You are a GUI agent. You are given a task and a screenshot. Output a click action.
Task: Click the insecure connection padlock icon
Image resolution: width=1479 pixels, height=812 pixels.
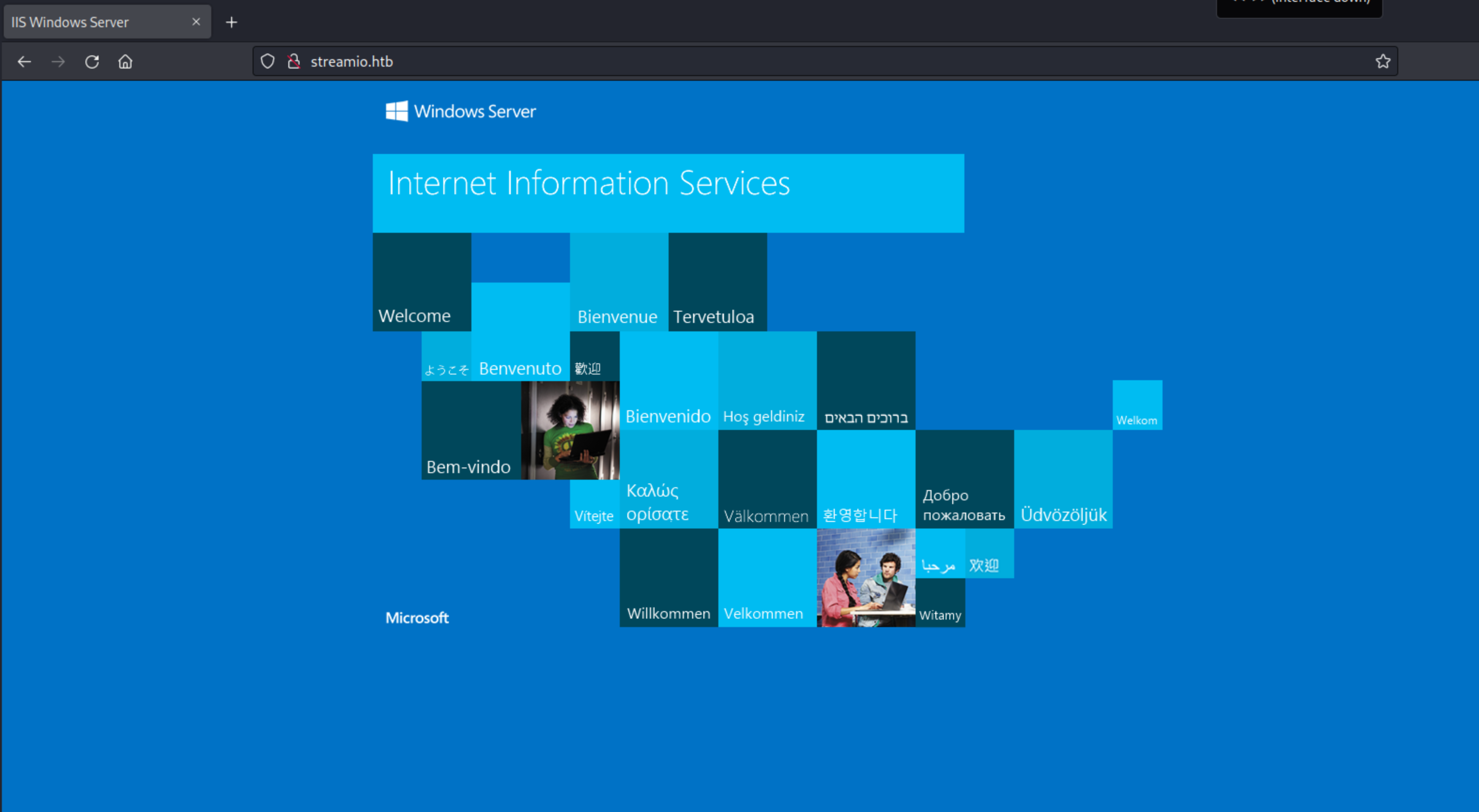294,61
